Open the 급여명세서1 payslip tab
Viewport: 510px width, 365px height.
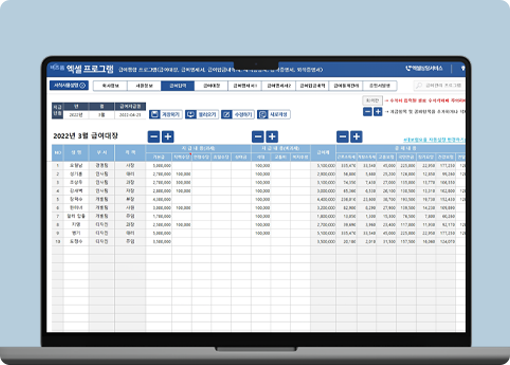tap(245, 86)
